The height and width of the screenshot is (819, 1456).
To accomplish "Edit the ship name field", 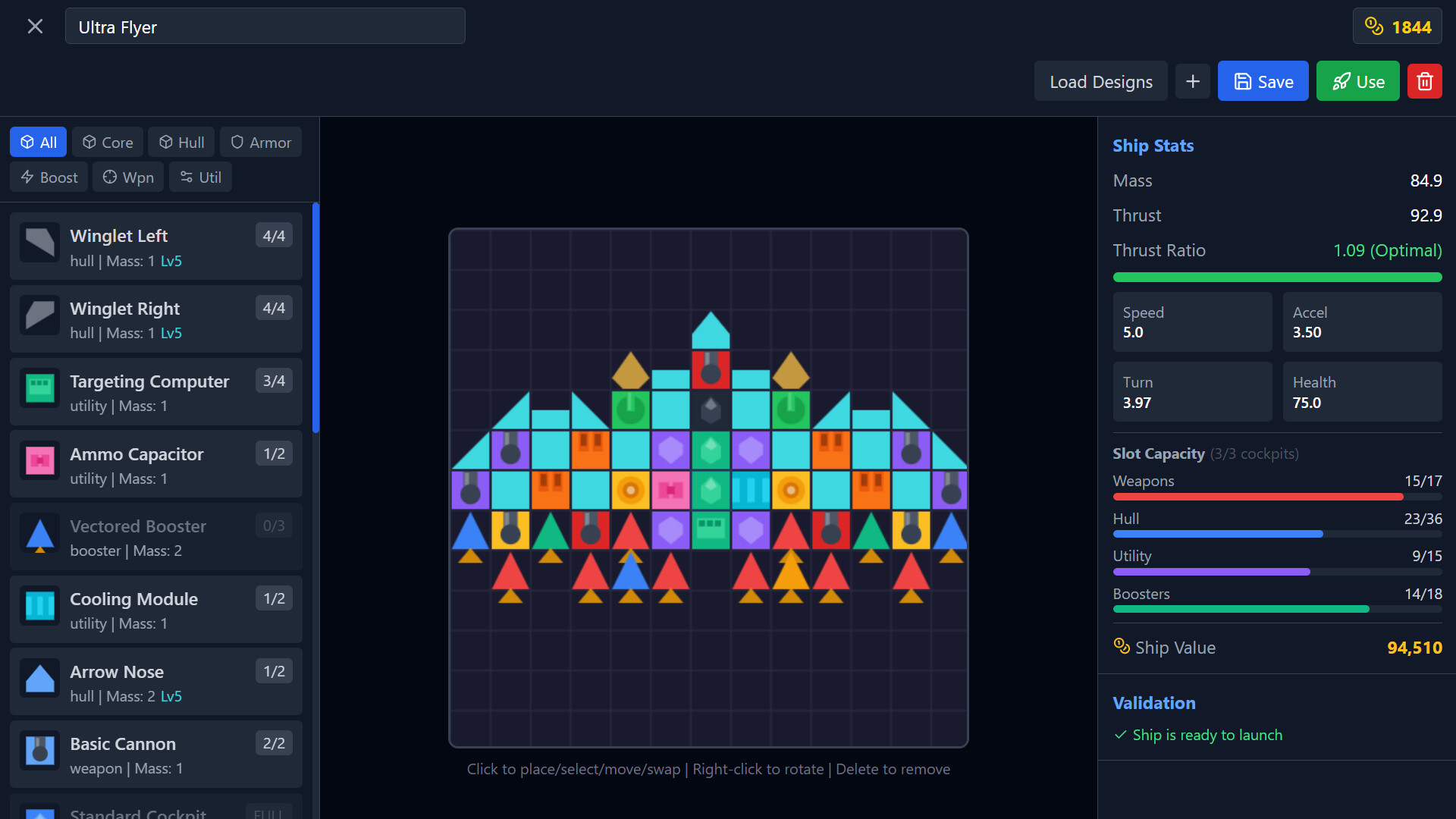I will pos(265,26).
